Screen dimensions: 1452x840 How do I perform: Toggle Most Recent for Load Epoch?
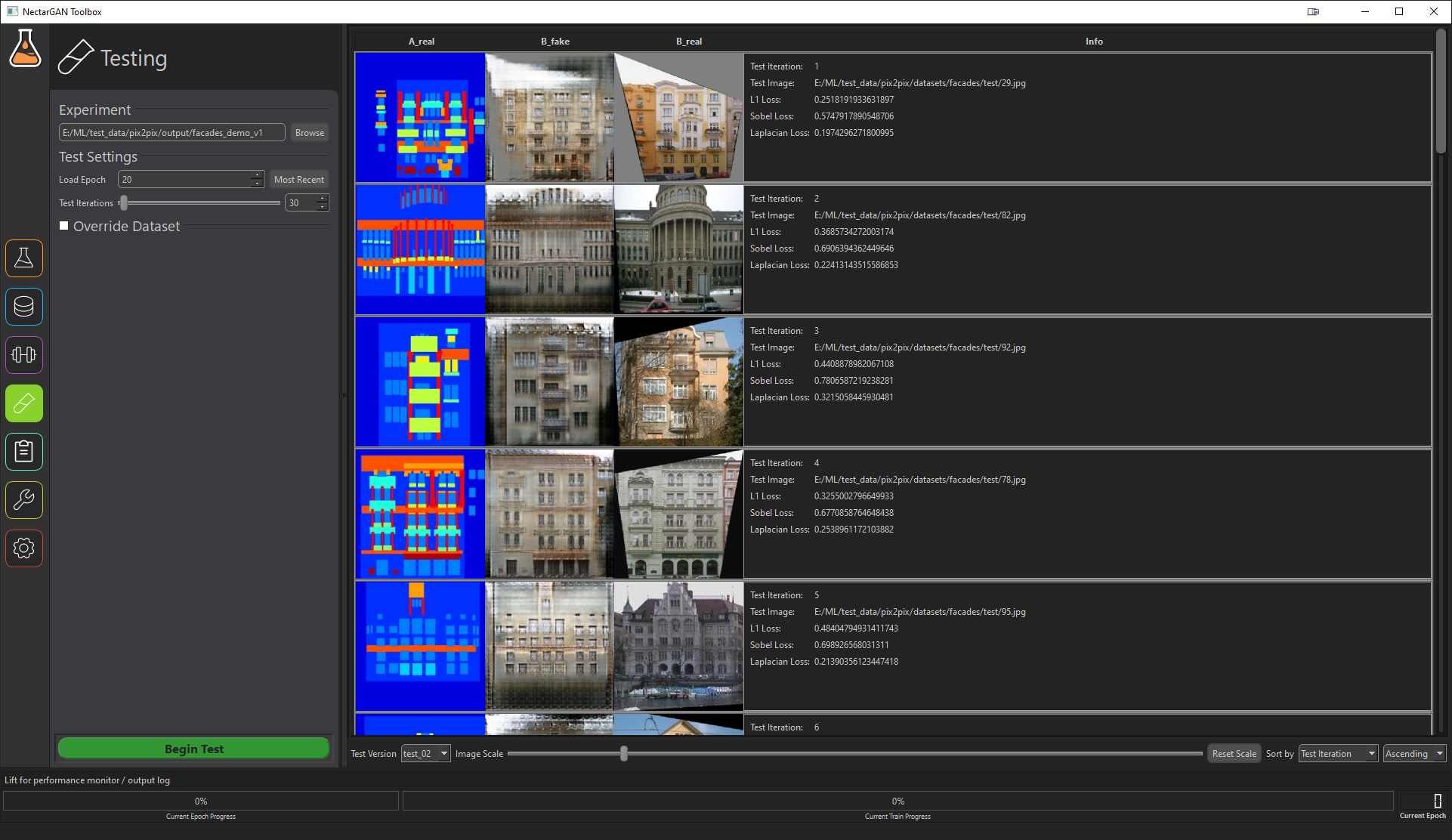click(298, 179)
